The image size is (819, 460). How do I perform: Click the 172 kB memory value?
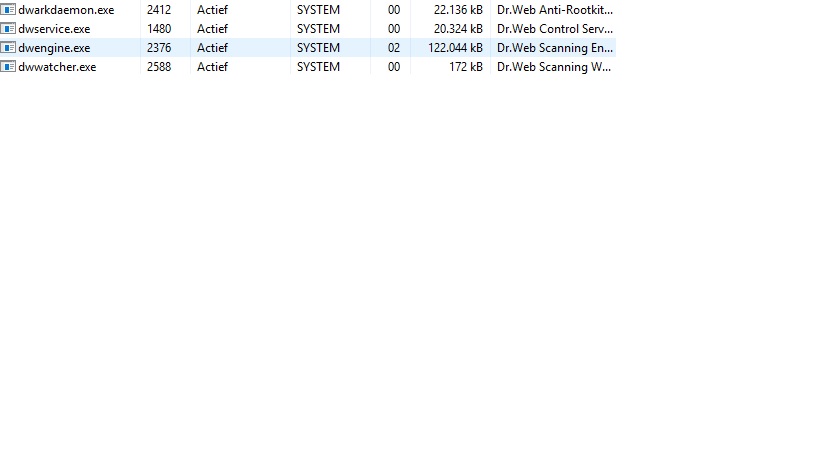(x=466, y=67)
